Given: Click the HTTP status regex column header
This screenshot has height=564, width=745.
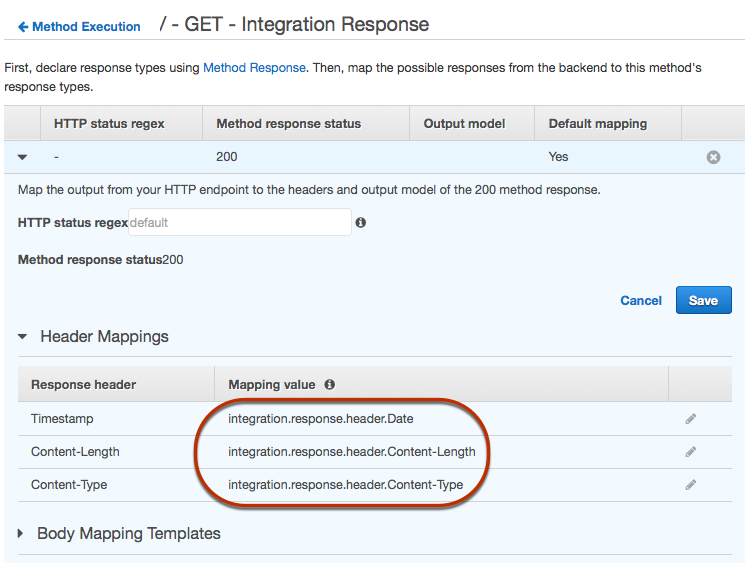Looking at the screenshot, I should tap(109, 124).
